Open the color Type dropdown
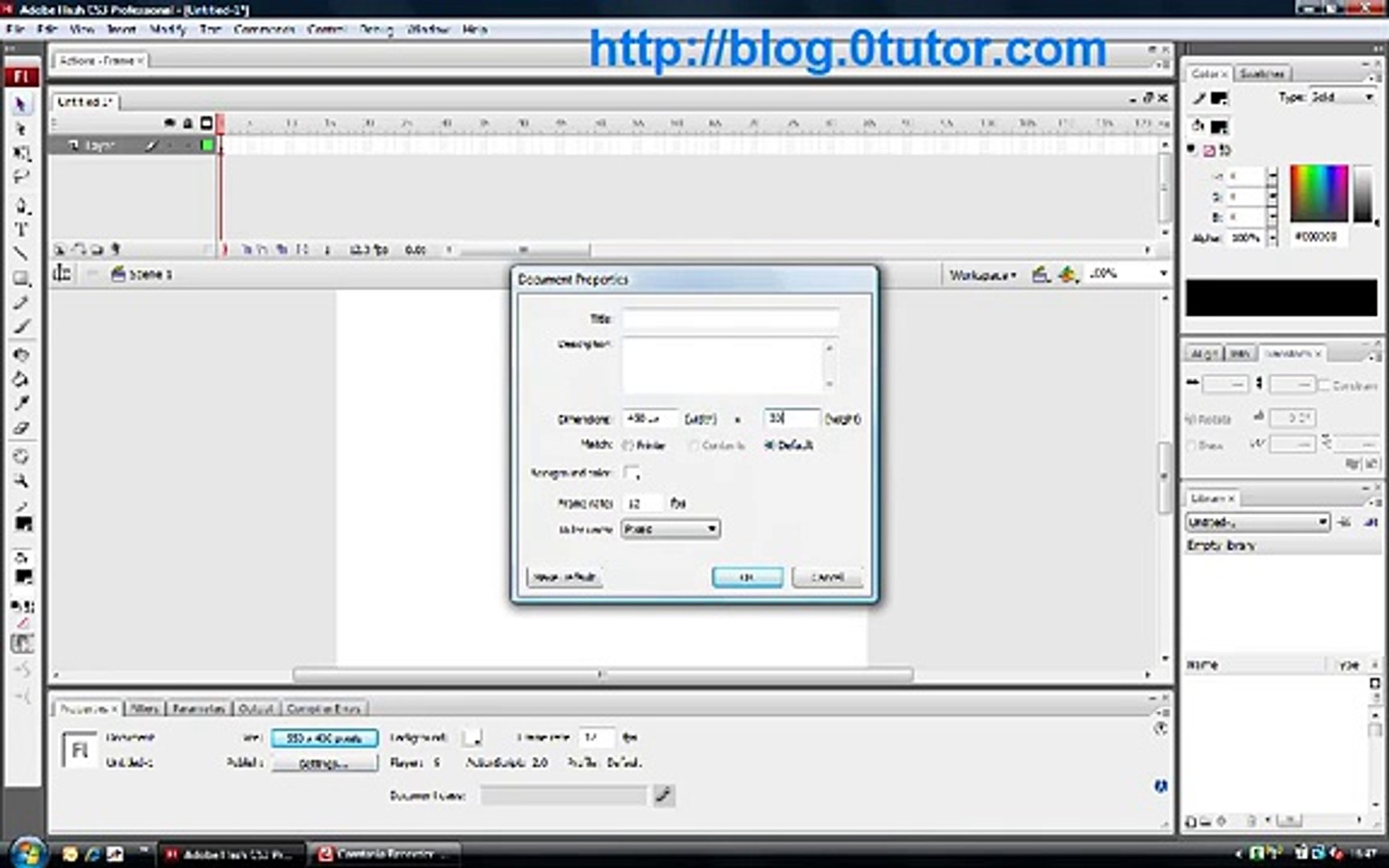Screen dimensions: 1389x868 [1342, 97]
